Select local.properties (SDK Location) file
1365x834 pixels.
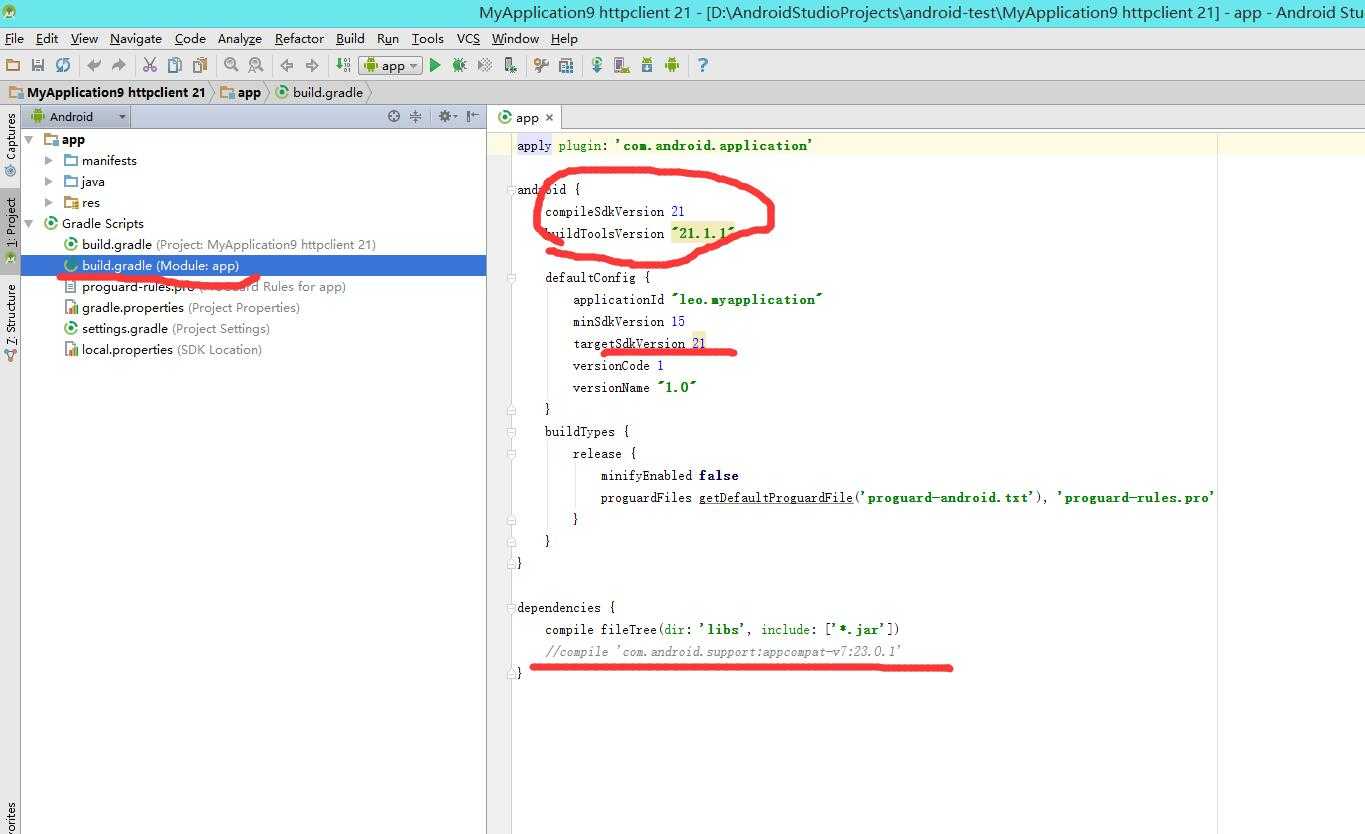pos(162,349)
